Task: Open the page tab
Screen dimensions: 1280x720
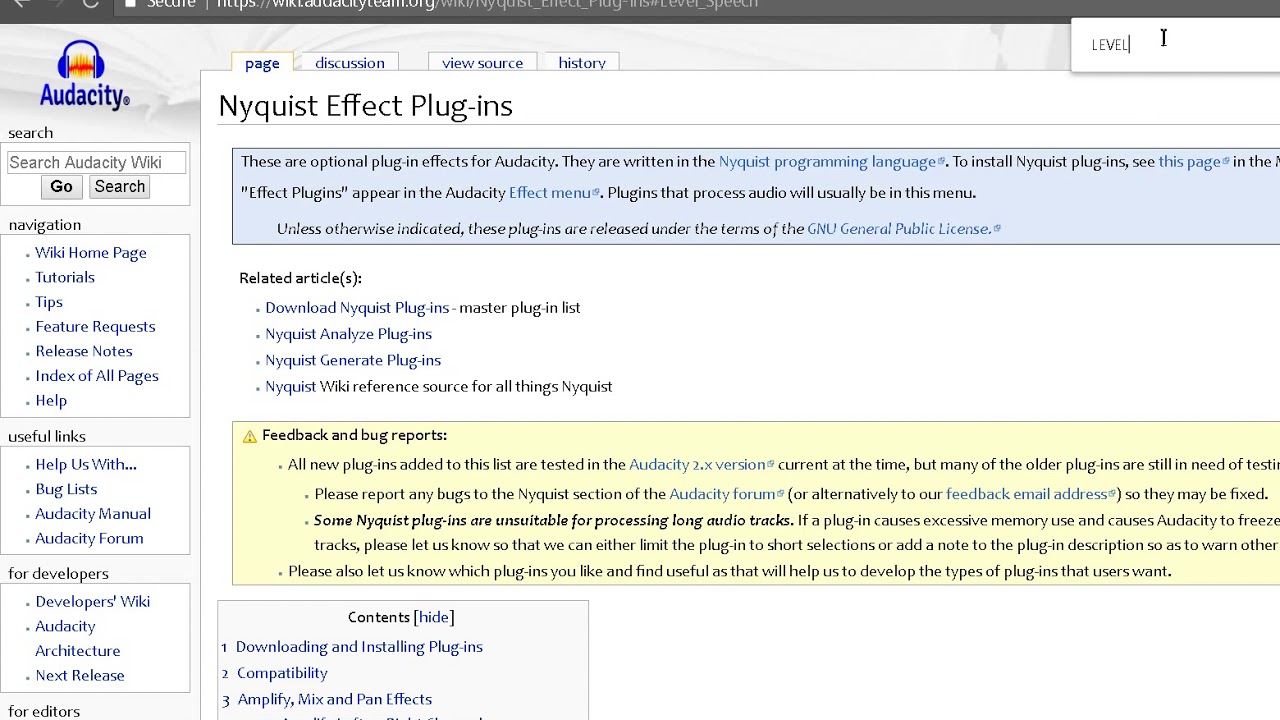Action: [262, 63]
